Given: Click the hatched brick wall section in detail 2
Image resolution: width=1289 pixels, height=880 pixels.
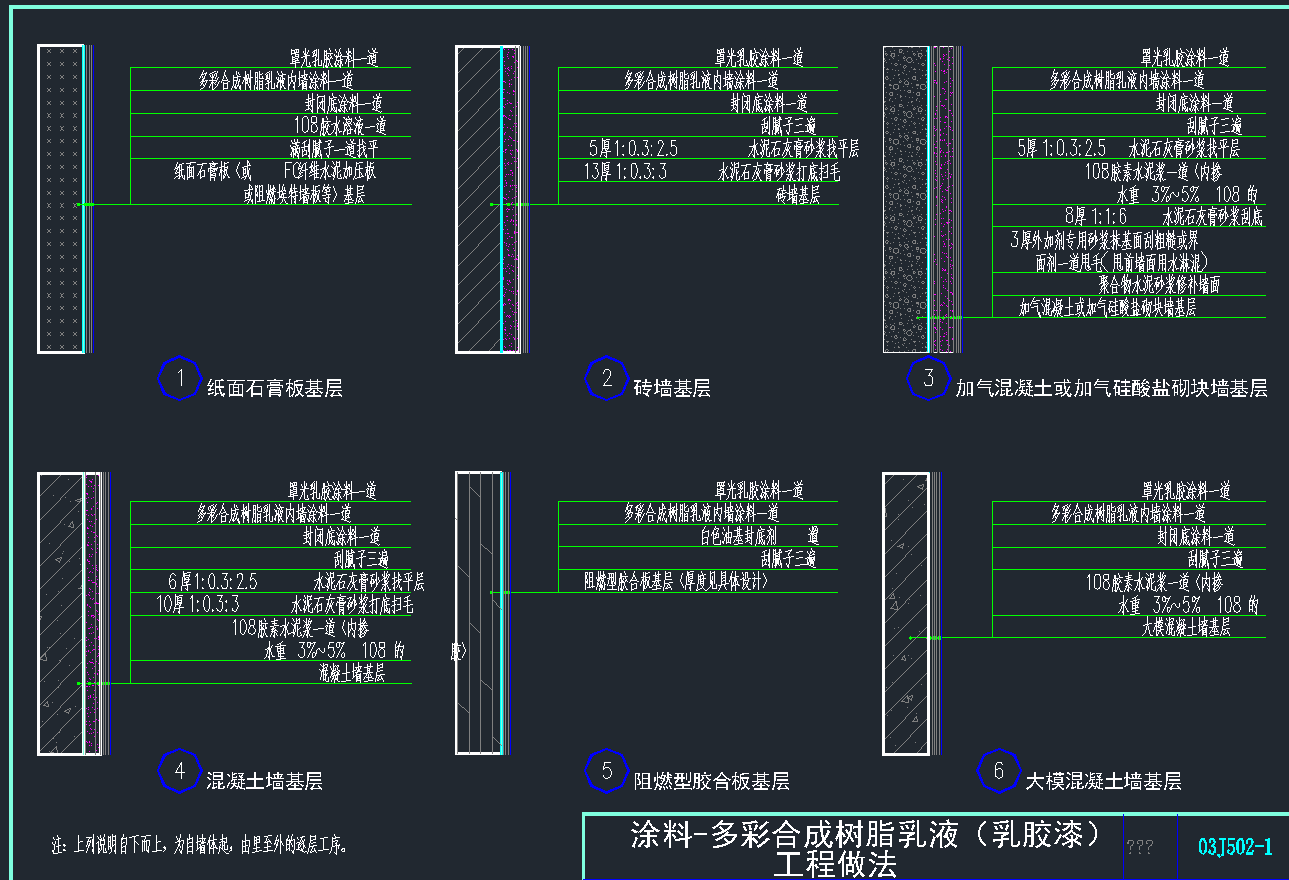Looking at the screenshot, I should [x=478, y=200].
